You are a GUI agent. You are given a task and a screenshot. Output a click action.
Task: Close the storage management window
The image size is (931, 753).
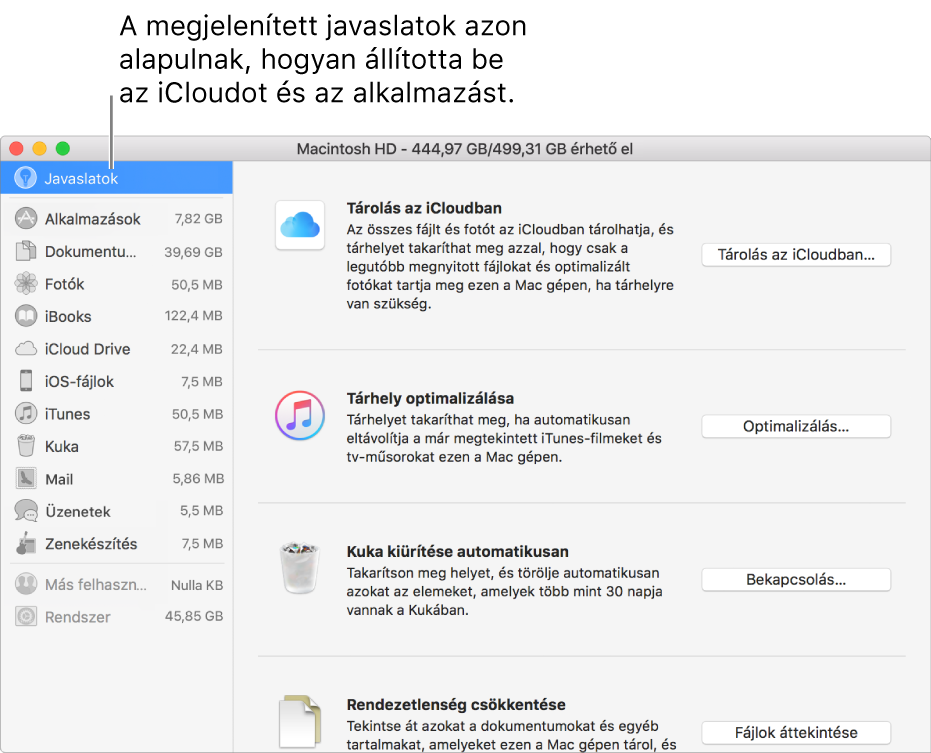pos(17,148)
